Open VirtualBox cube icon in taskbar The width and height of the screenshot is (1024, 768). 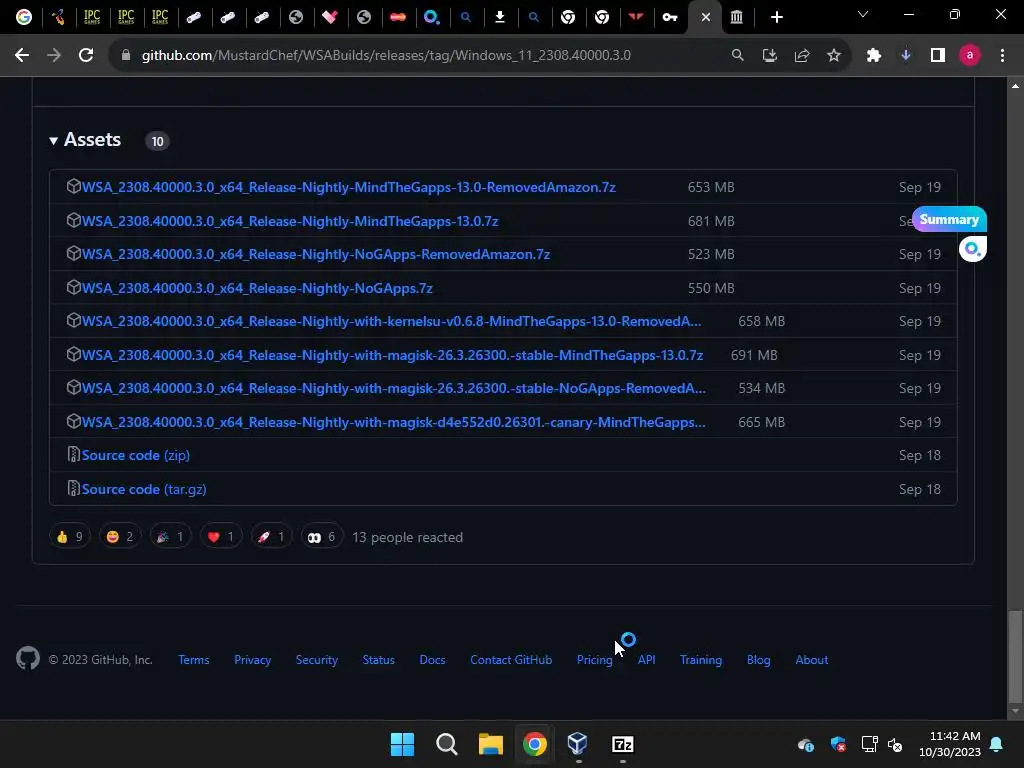coord(578,744)
